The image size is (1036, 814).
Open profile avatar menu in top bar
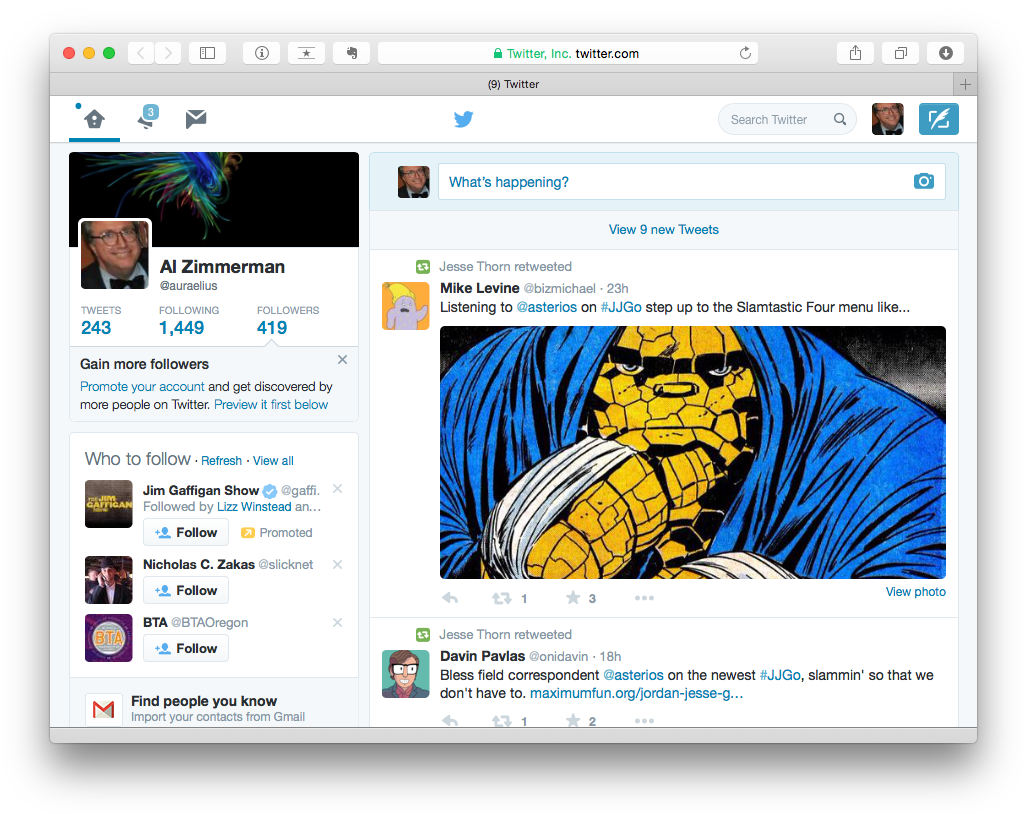coord(887,119)
